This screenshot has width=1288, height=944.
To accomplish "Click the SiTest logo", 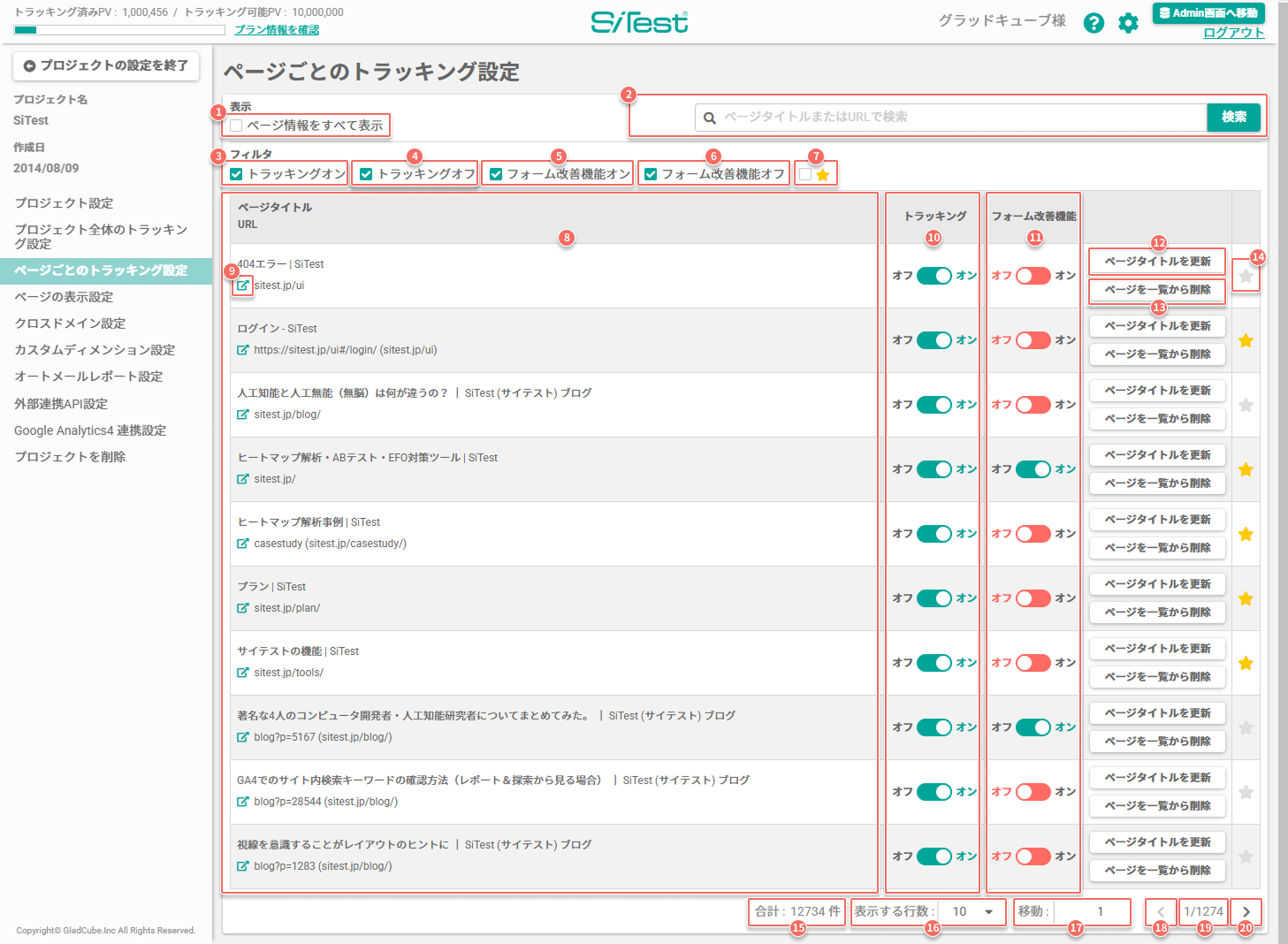I will point(639,22).
